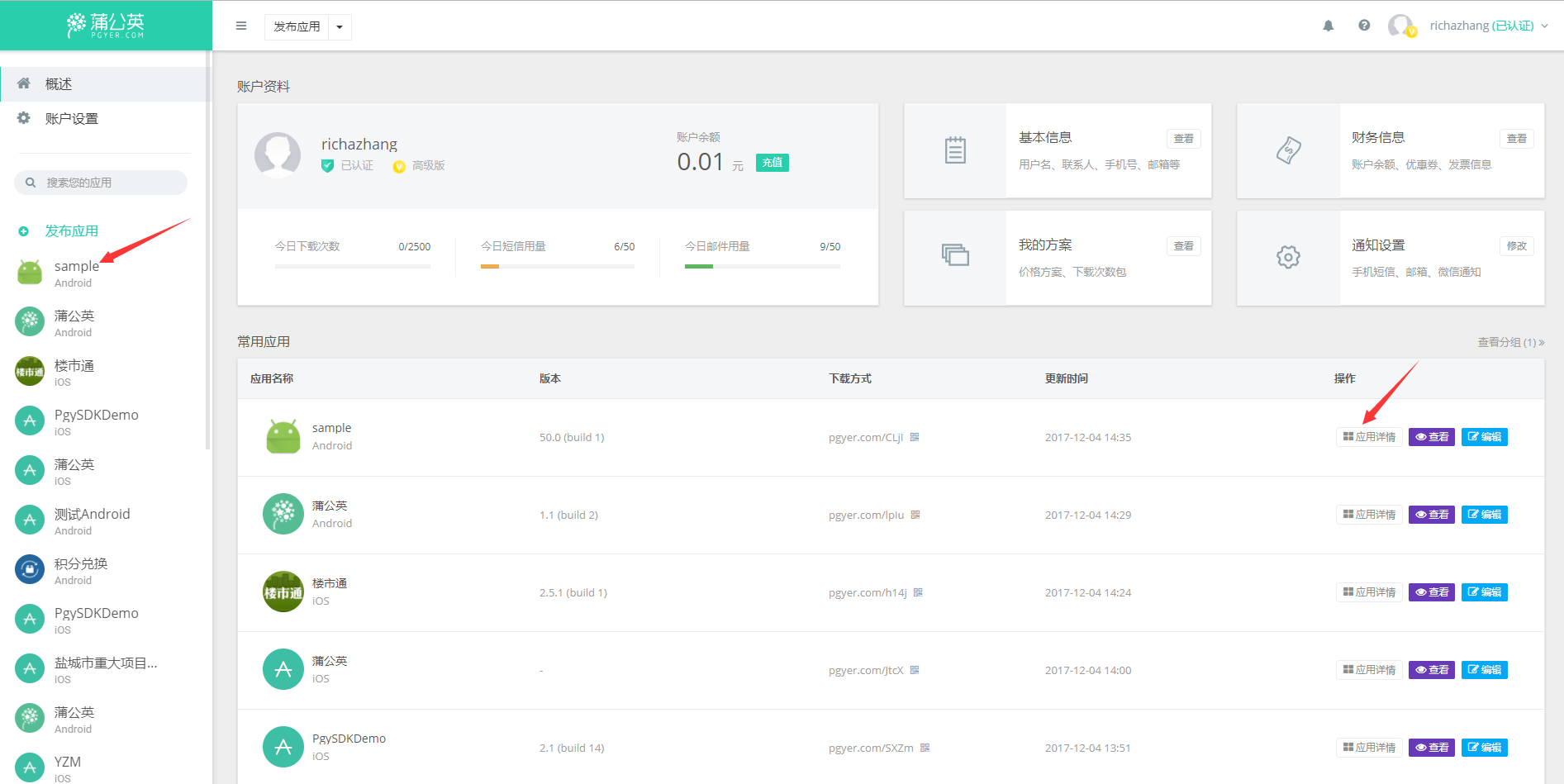The image size is (1564, 784).
Task: Click the 2017-12-04 14:29 update time
Action: click(1088, 516)
